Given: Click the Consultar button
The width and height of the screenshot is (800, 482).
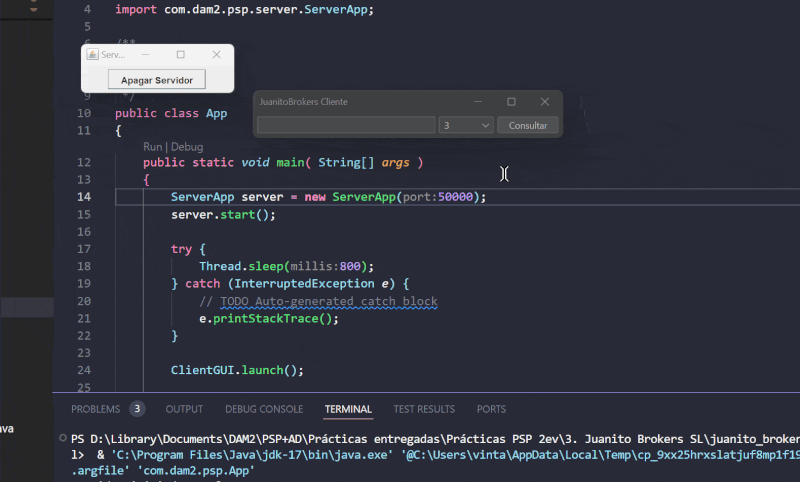Looking at the screenshot, I should point(528,126).
